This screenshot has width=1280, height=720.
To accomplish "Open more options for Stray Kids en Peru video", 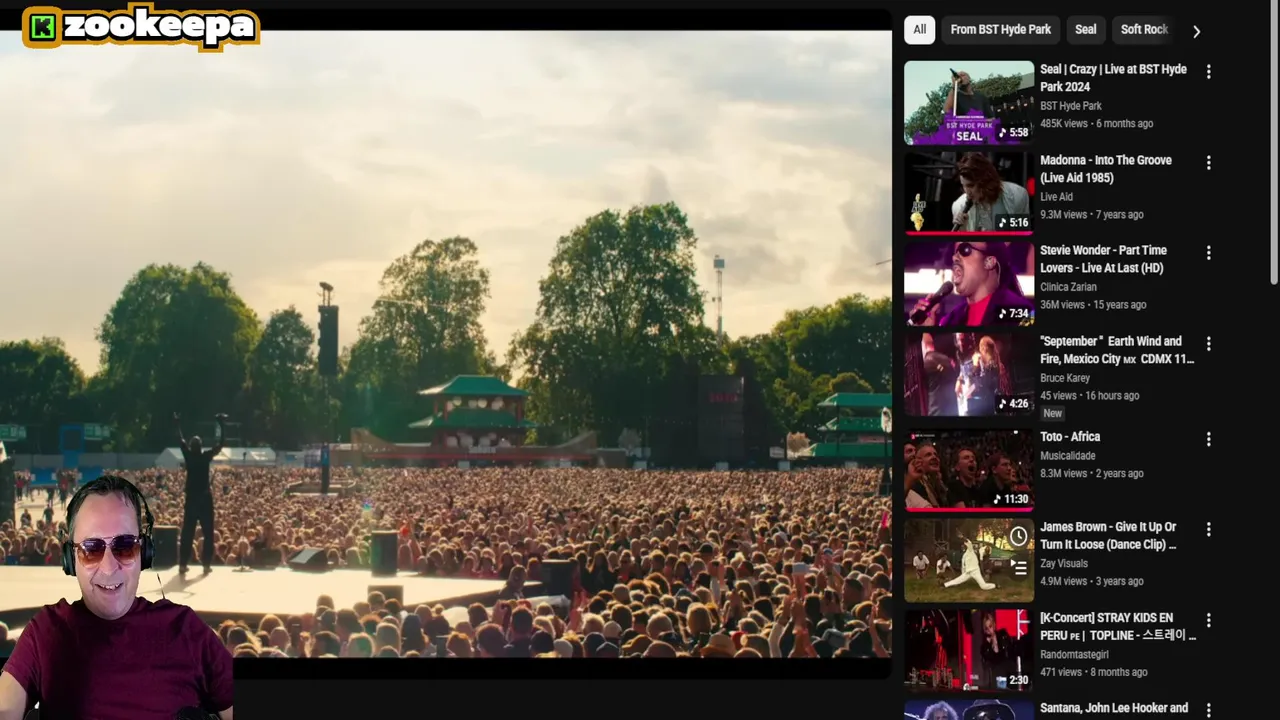I will point(1208,620).
